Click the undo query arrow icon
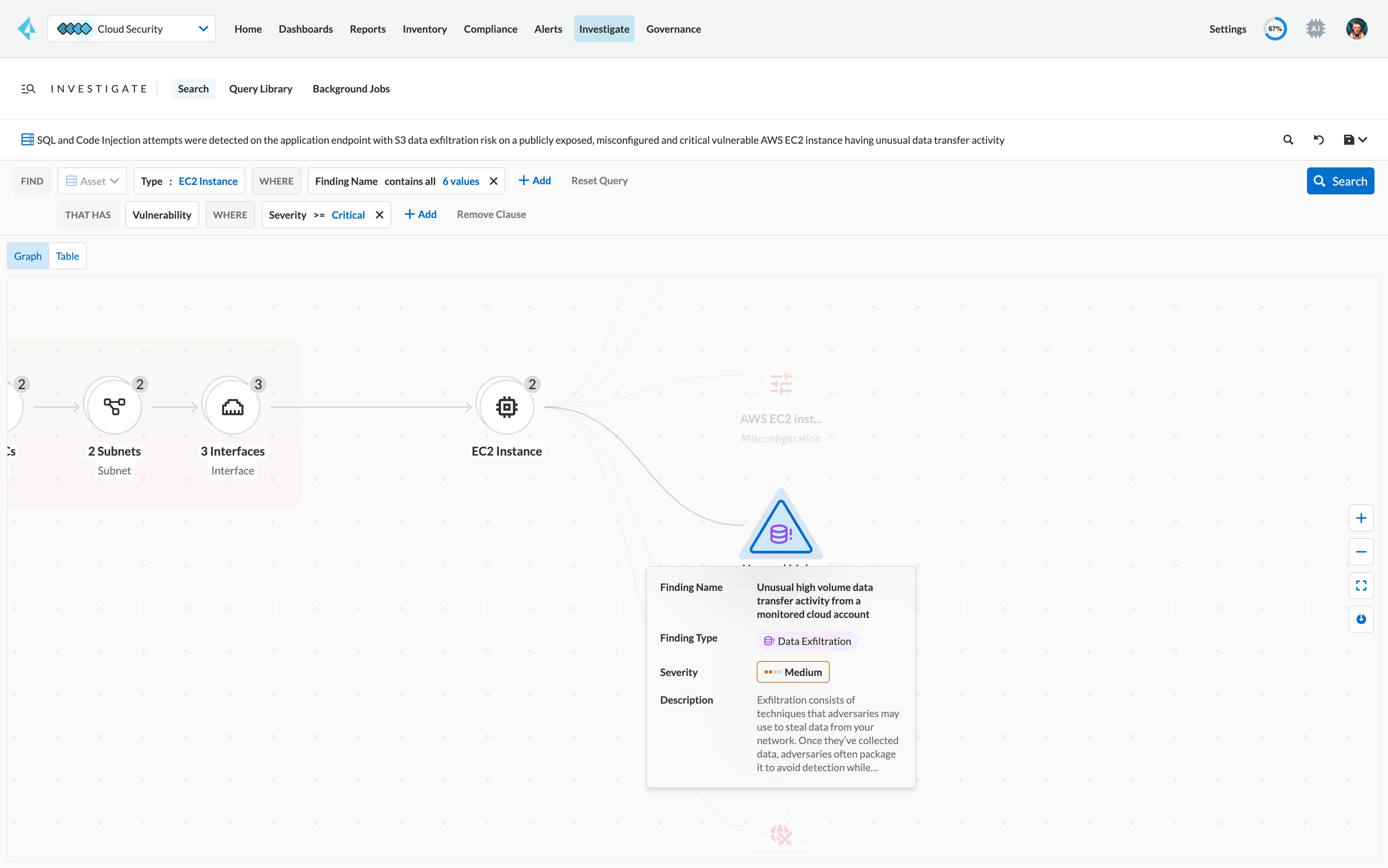This screenshot has width=1388, height=868. (1318, 139)
